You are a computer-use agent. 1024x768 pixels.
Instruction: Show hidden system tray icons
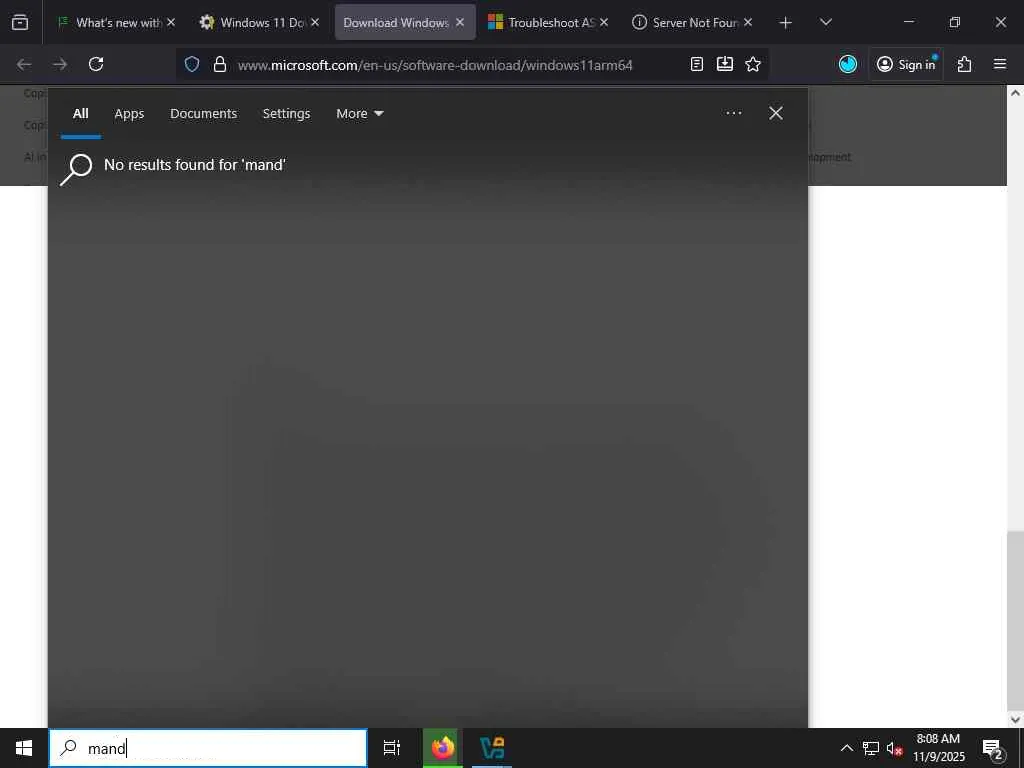pos(846,748)
